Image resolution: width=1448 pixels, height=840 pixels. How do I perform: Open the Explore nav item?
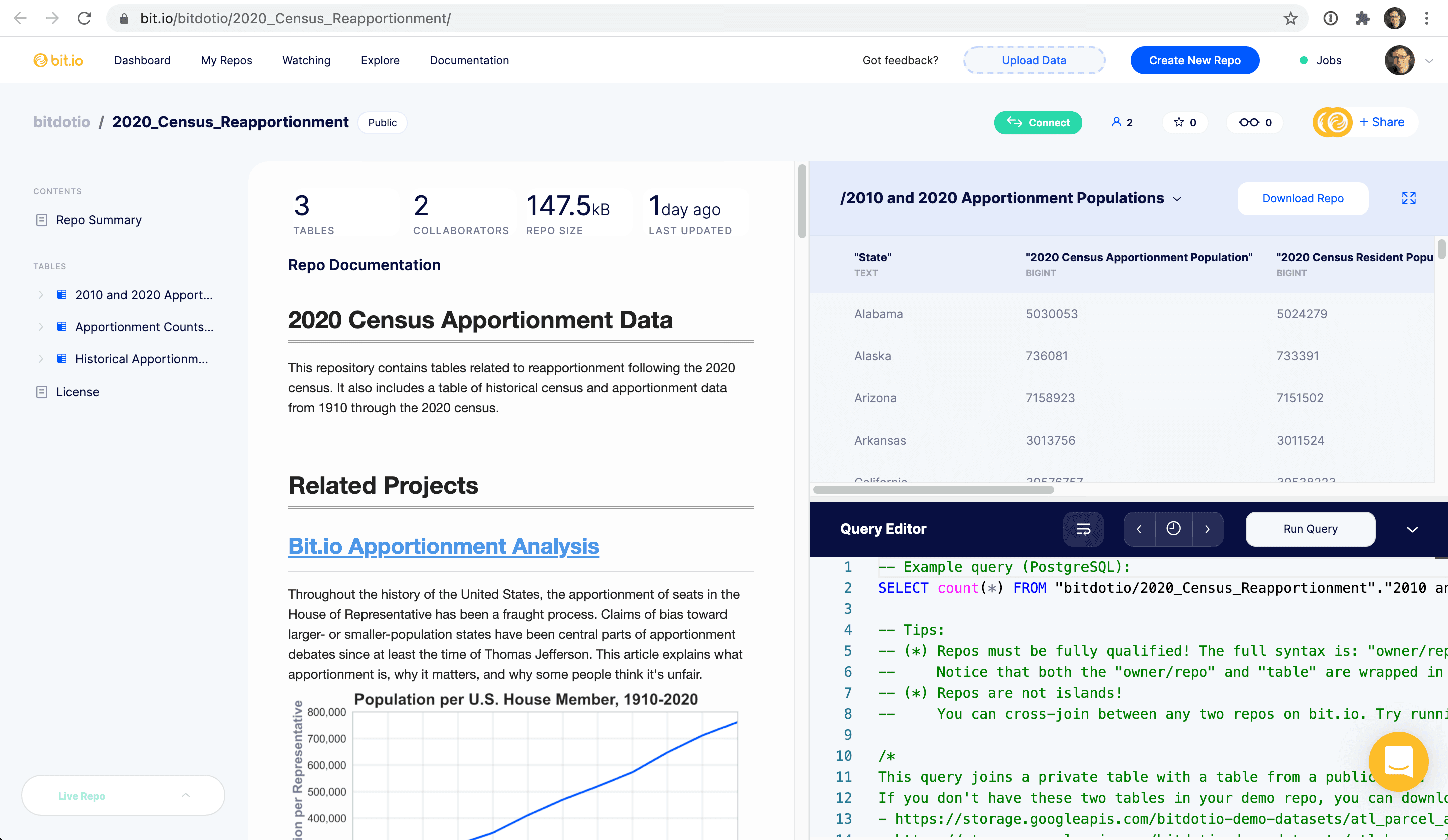[x=380, y=61]
